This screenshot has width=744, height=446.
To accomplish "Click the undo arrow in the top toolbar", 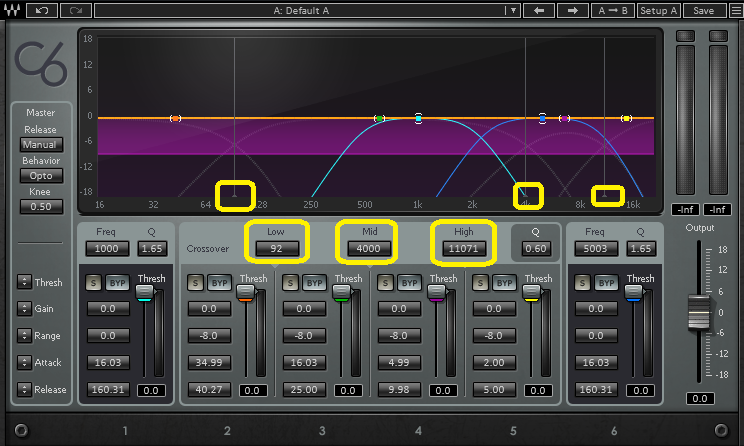I will tap(41, 10).
